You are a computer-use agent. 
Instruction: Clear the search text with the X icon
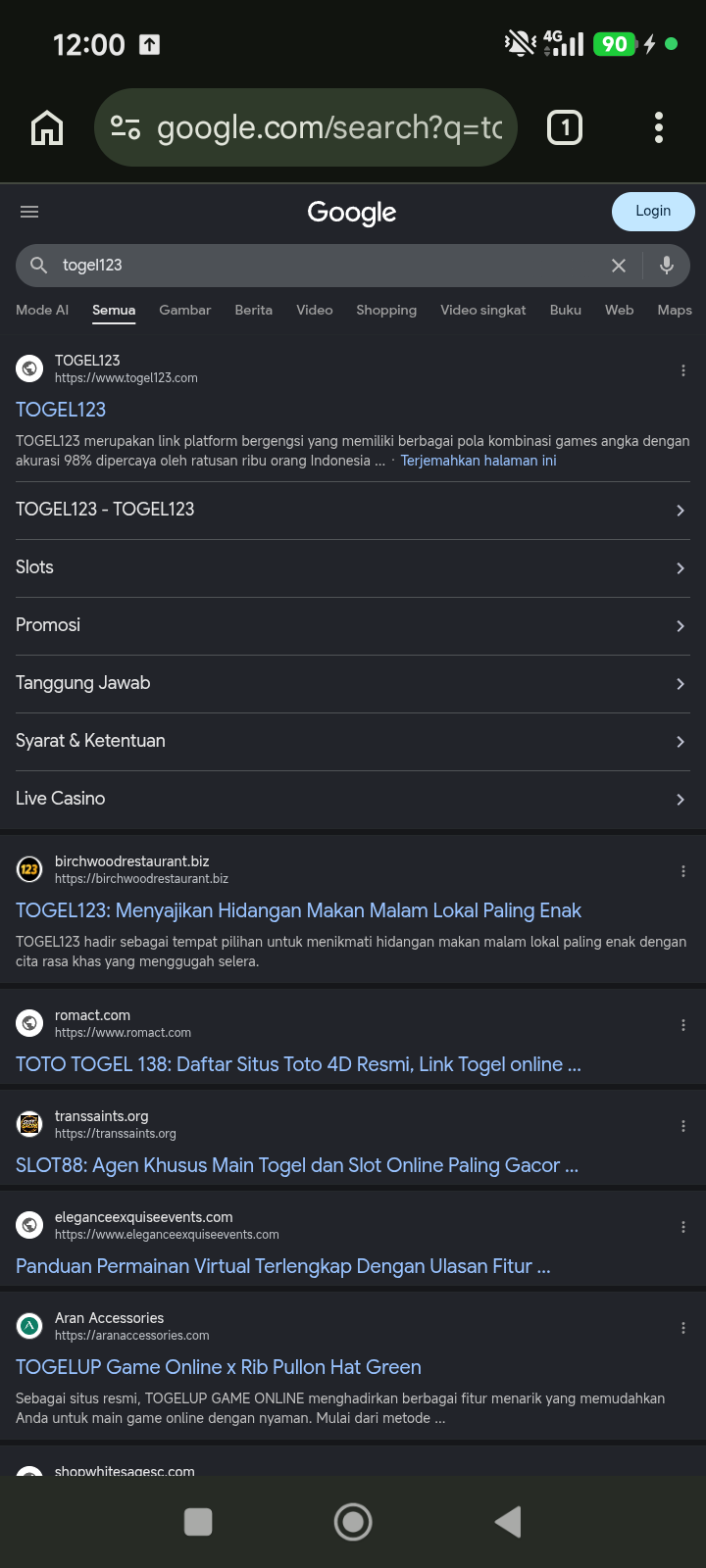(x=619, y=266)
